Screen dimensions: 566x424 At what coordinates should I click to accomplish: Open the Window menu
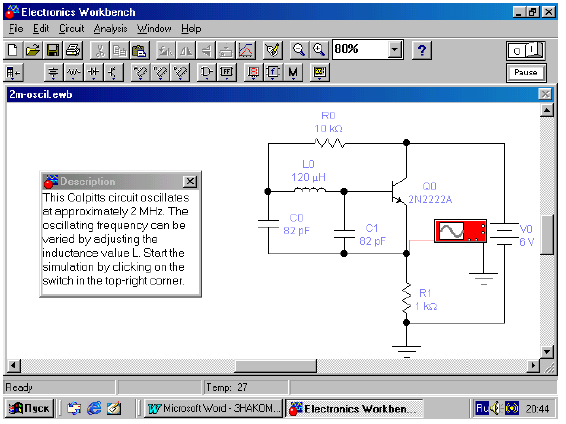click(154, 29)
